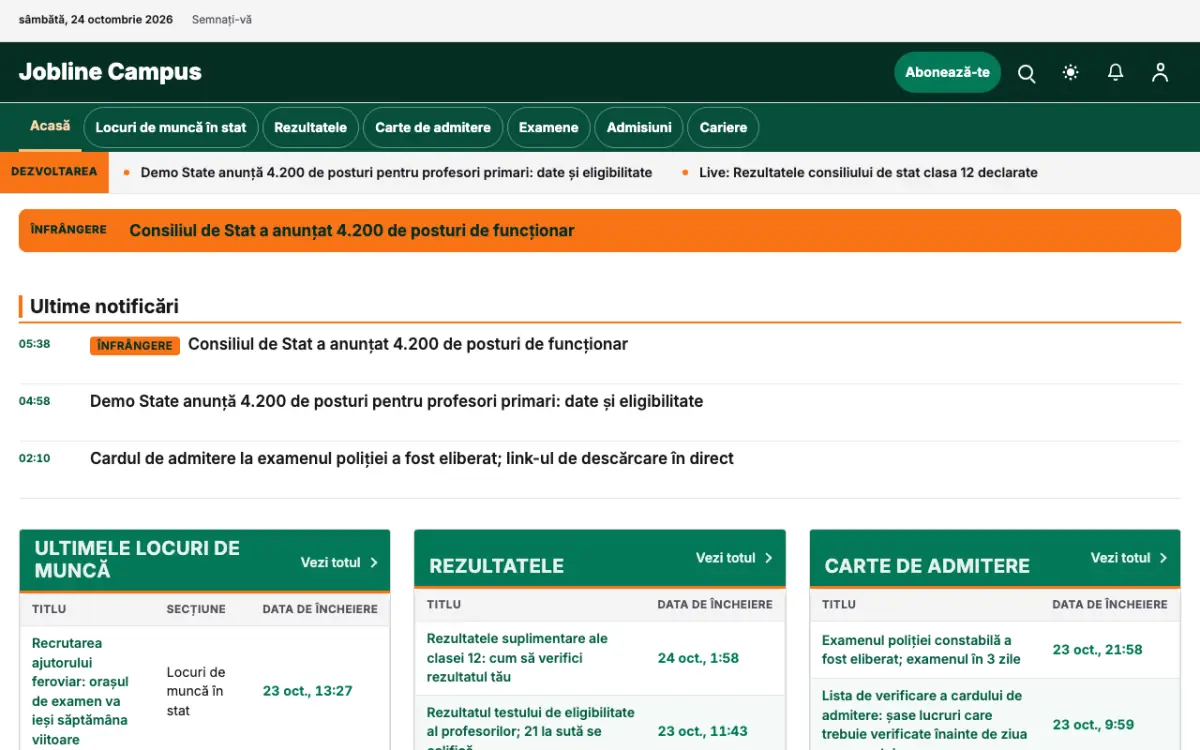Click the Semnați-vă sign-in link
This screenshot has width=1200, height=750.
(x=222, y=20)
